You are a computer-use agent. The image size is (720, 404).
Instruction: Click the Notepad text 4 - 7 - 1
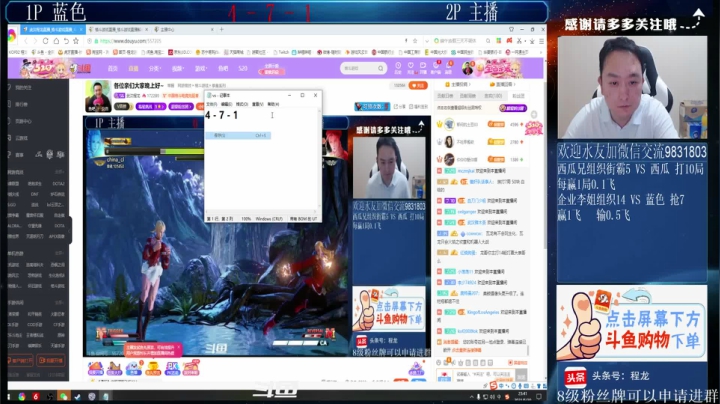[x=221, y=115]
